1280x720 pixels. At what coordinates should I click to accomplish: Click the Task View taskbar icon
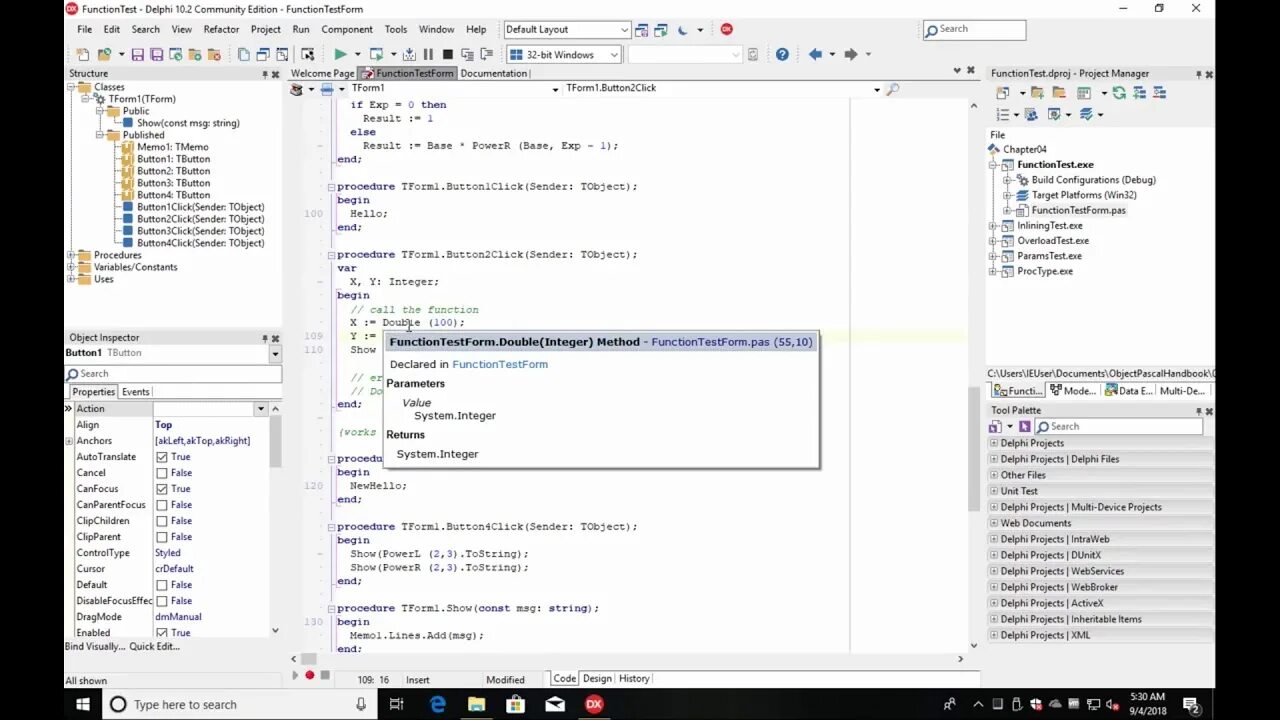396,704
